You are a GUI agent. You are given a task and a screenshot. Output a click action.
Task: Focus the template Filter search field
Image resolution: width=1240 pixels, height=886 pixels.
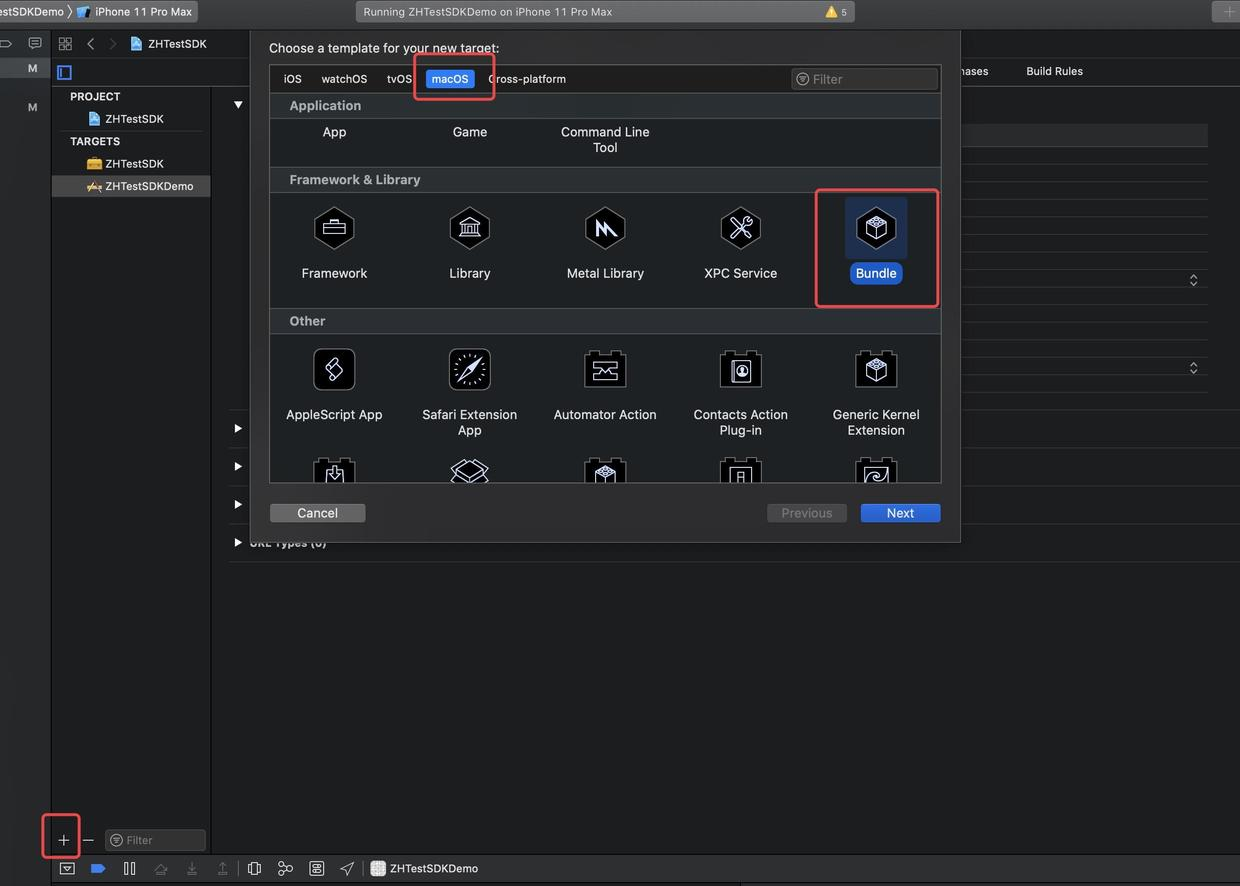point(865,79)
